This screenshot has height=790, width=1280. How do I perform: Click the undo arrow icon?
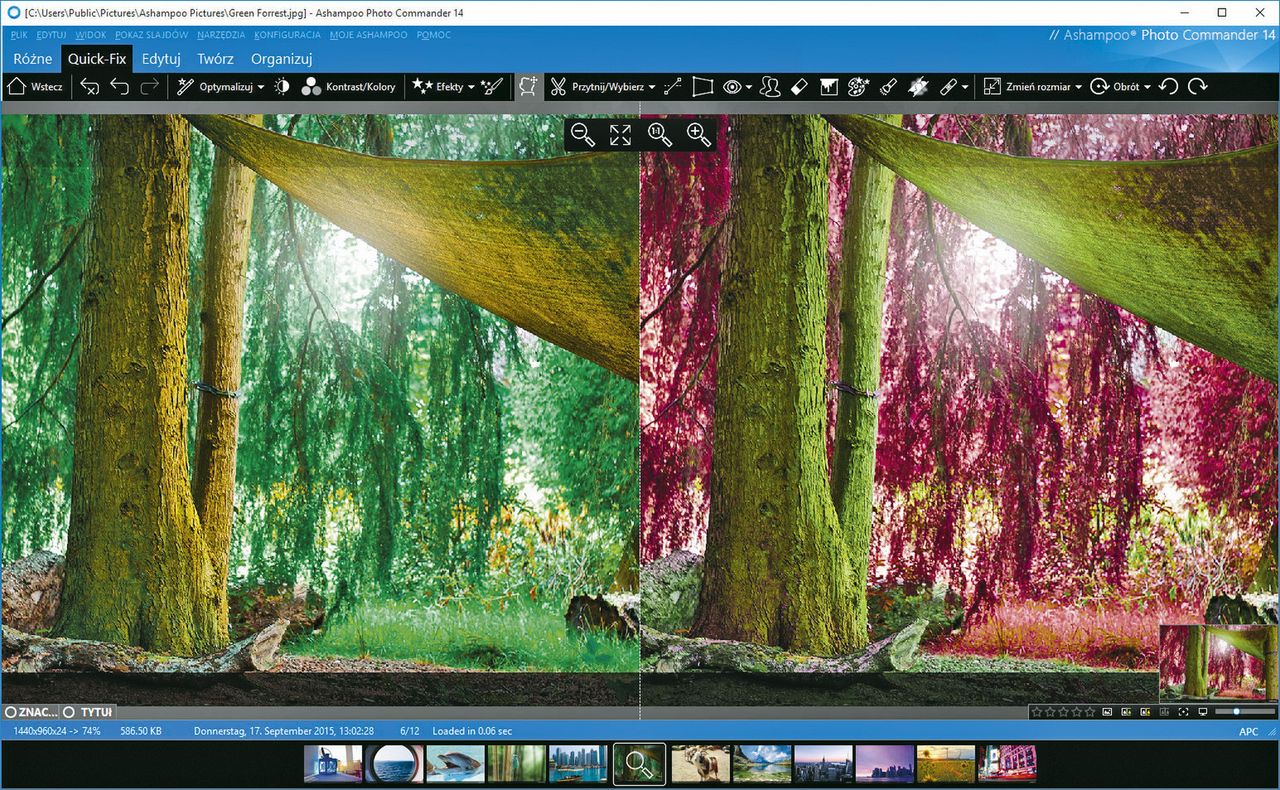[x=120, y=87]
